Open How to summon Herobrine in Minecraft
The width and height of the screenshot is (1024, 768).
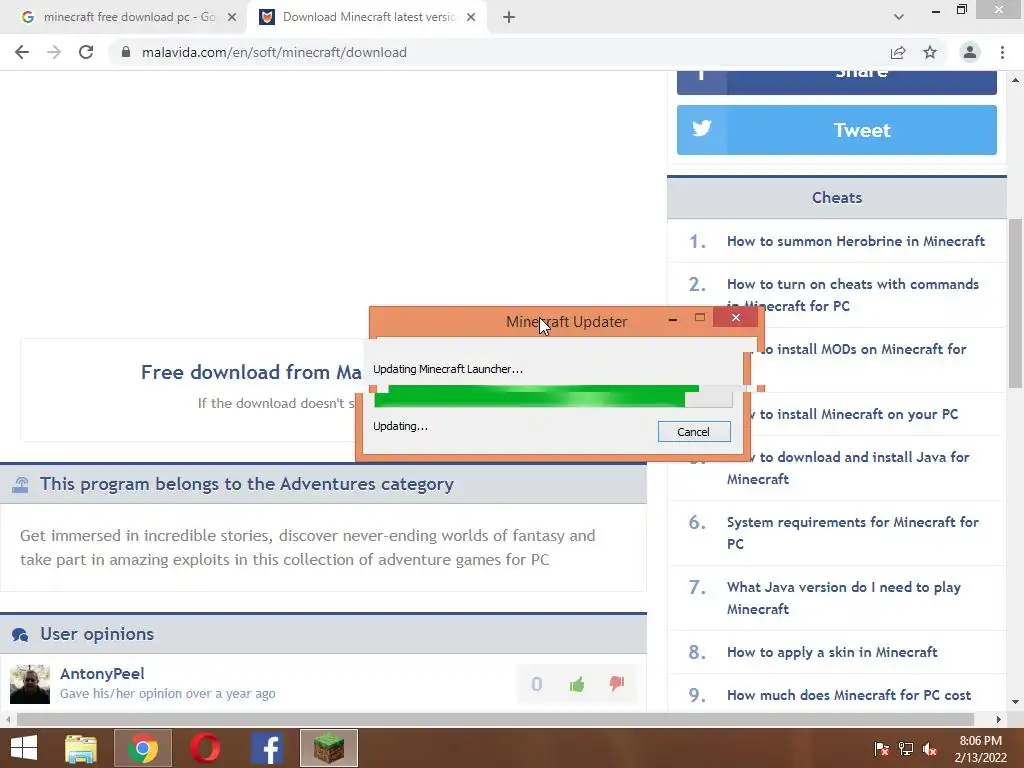point(856,241)
